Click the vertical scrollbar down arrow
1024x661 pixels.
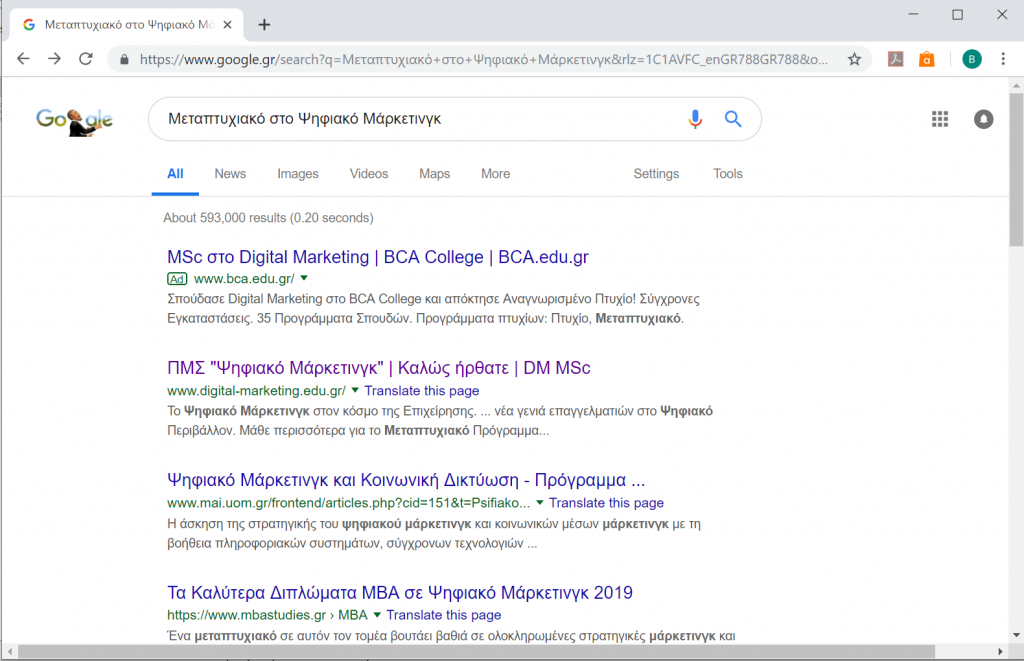[x=1016, y=635]
